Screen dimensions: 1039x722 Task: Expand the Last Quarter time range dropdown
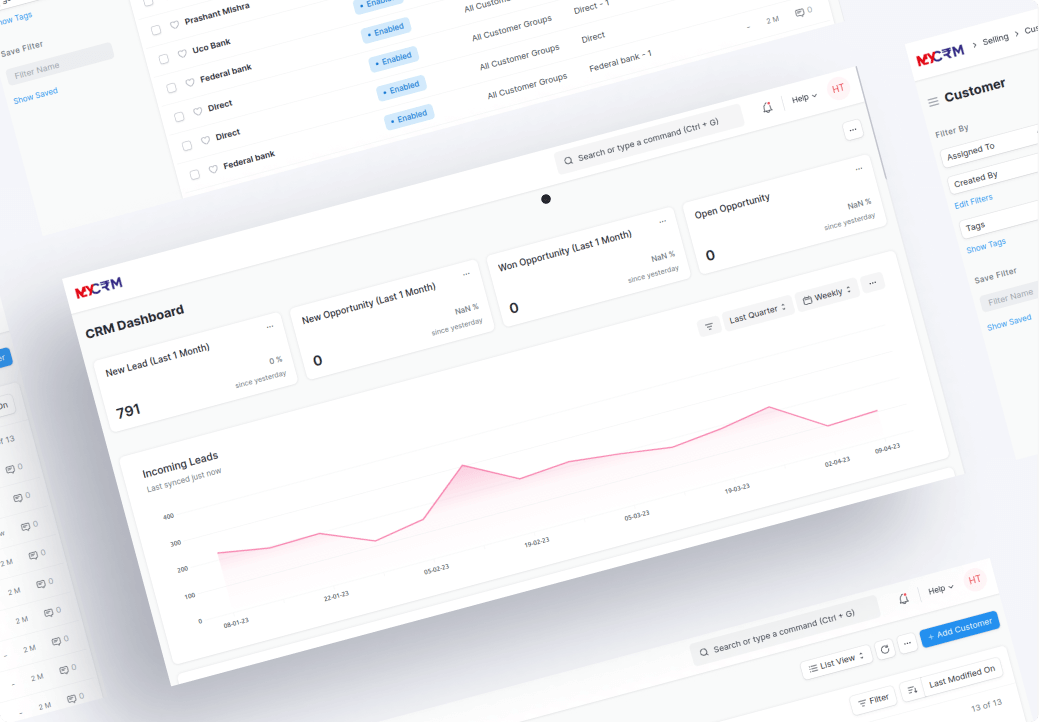(757, 313)
